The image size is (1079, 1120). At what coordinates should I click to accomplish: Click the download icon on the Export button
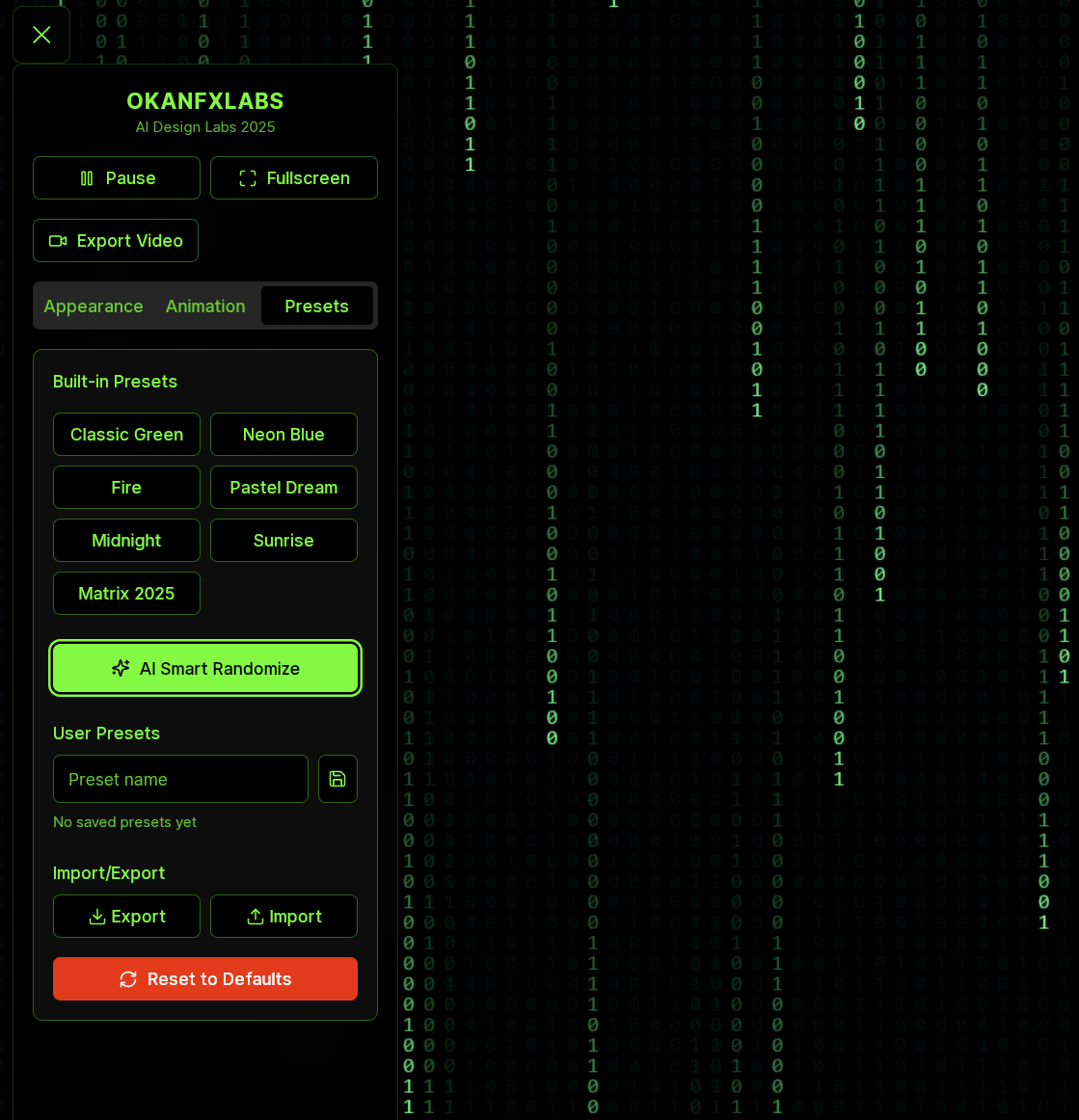coord(99,916)
